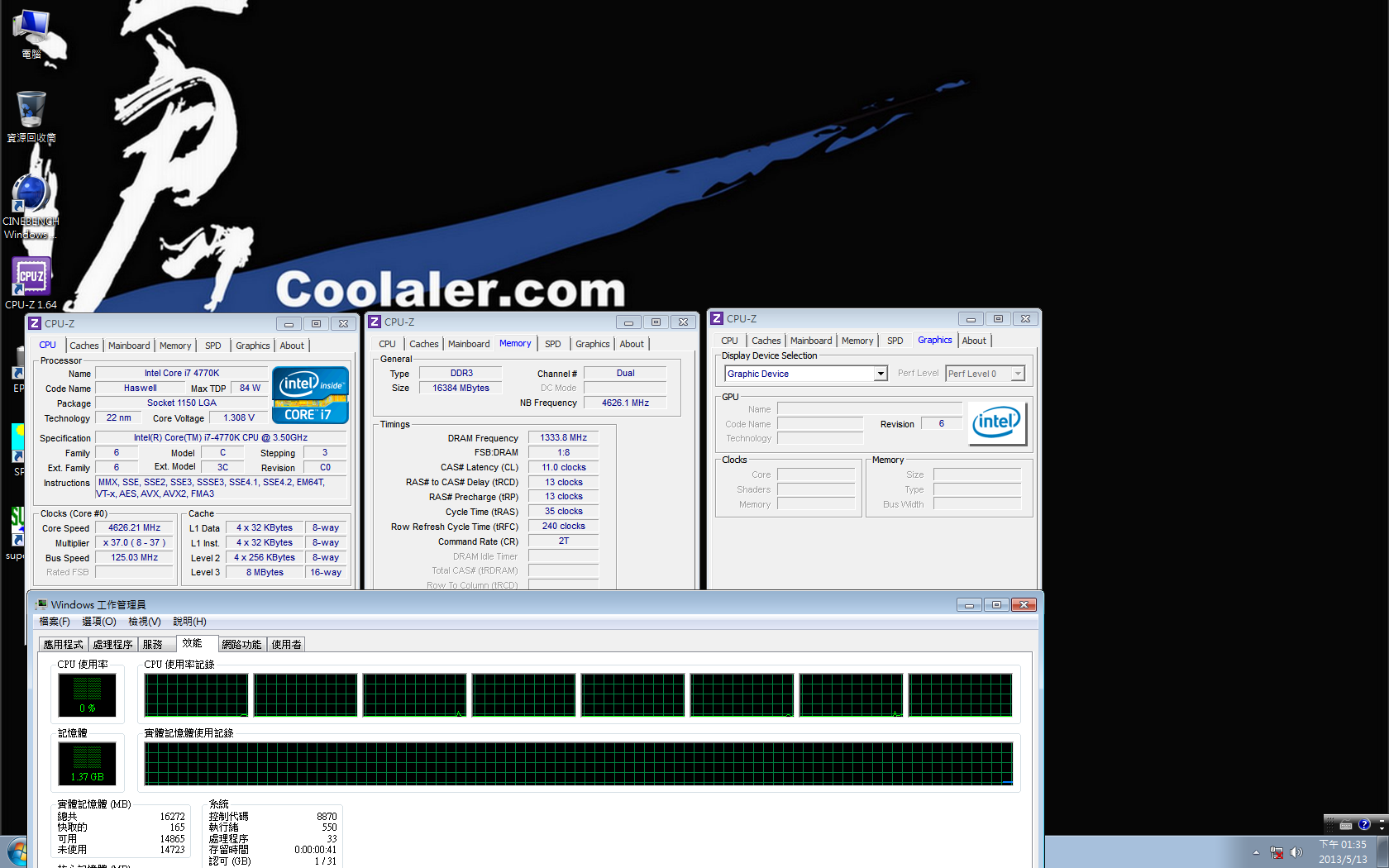Click the physical memory usage history graph
Image resolution: width=1389 pixels, height=868 pixels.
point(578,763)
